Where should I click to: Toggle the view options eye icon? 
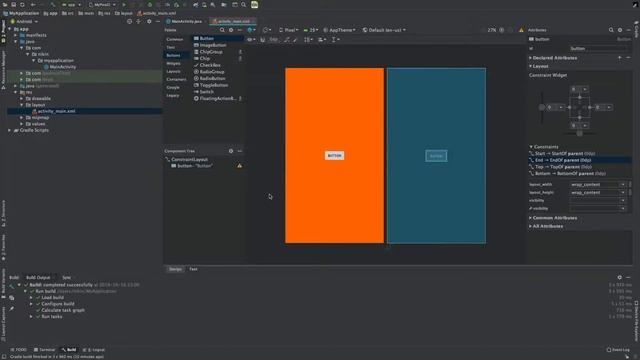point(251,40)
